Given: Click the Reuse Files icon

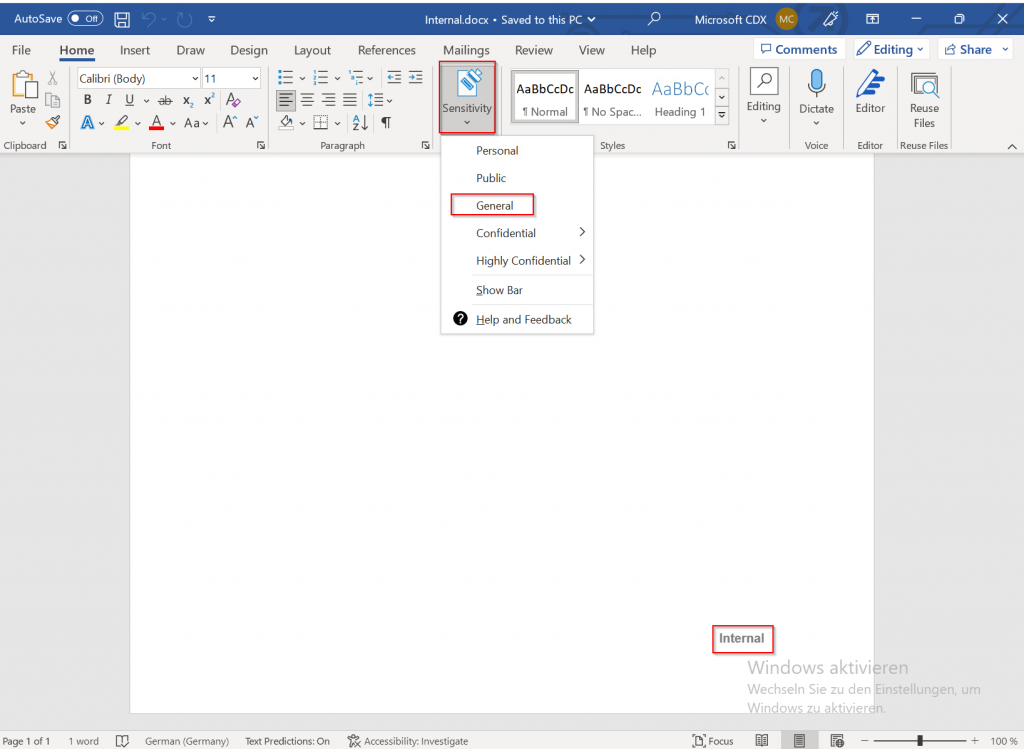Looking at the screenshot, I should click(x=924, y=86).
